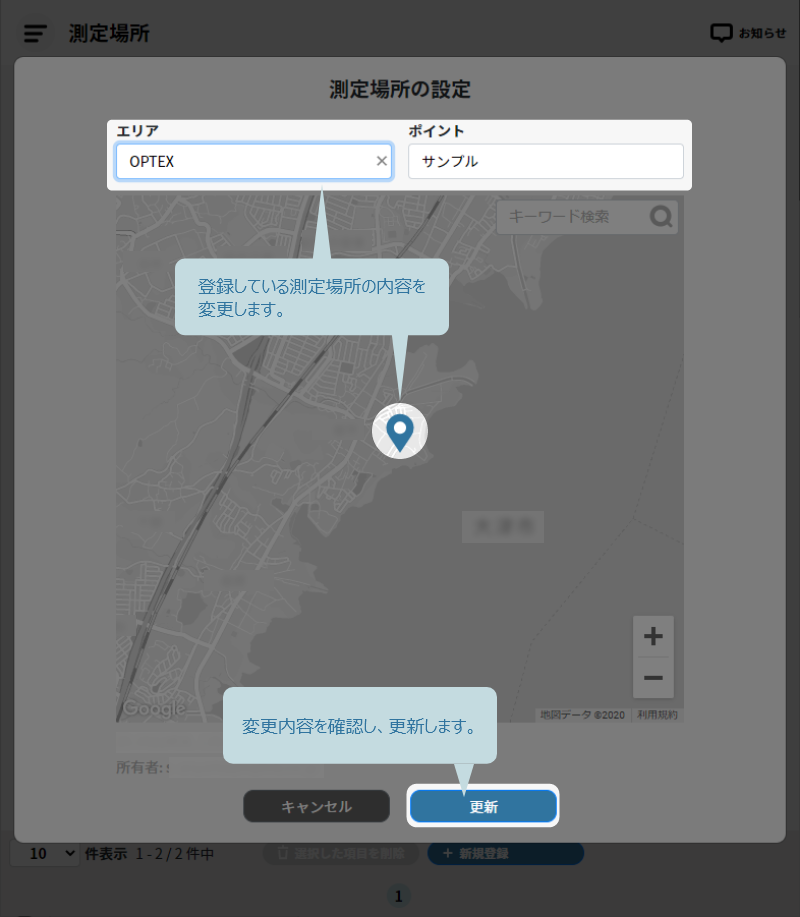
Task: Open the 利用規約 map terms link
Action: click(657, 715)
